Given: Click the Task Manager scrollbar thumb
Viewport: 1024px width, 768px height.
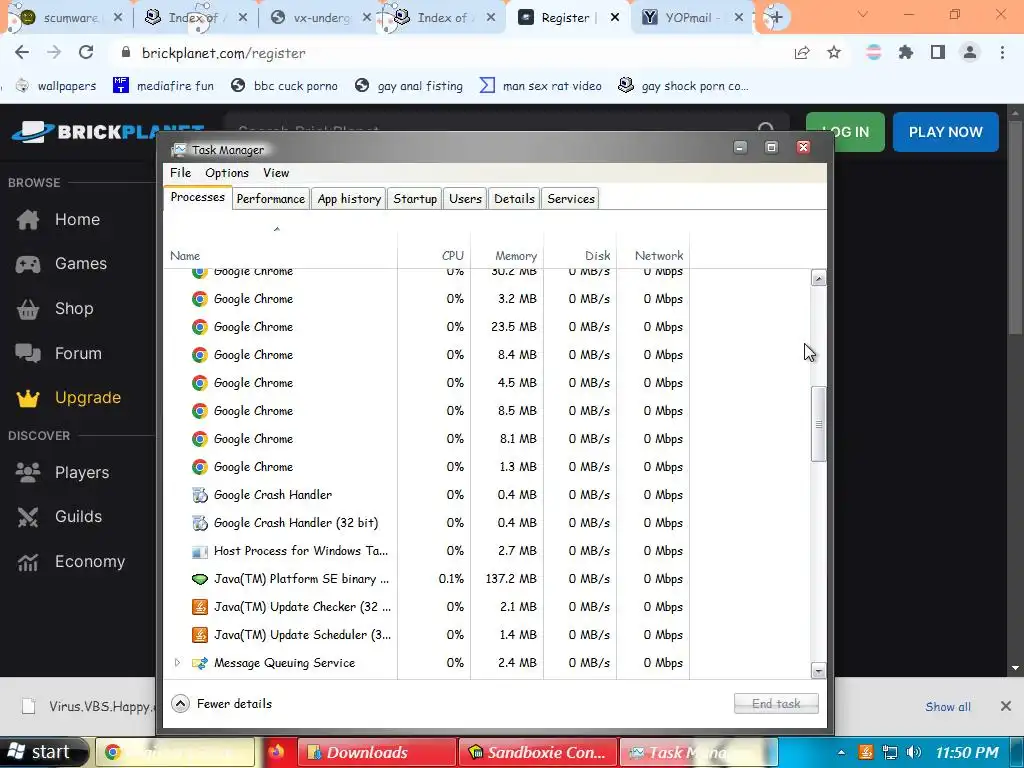Looking at the screenshot, I should [x=818, y=424].
